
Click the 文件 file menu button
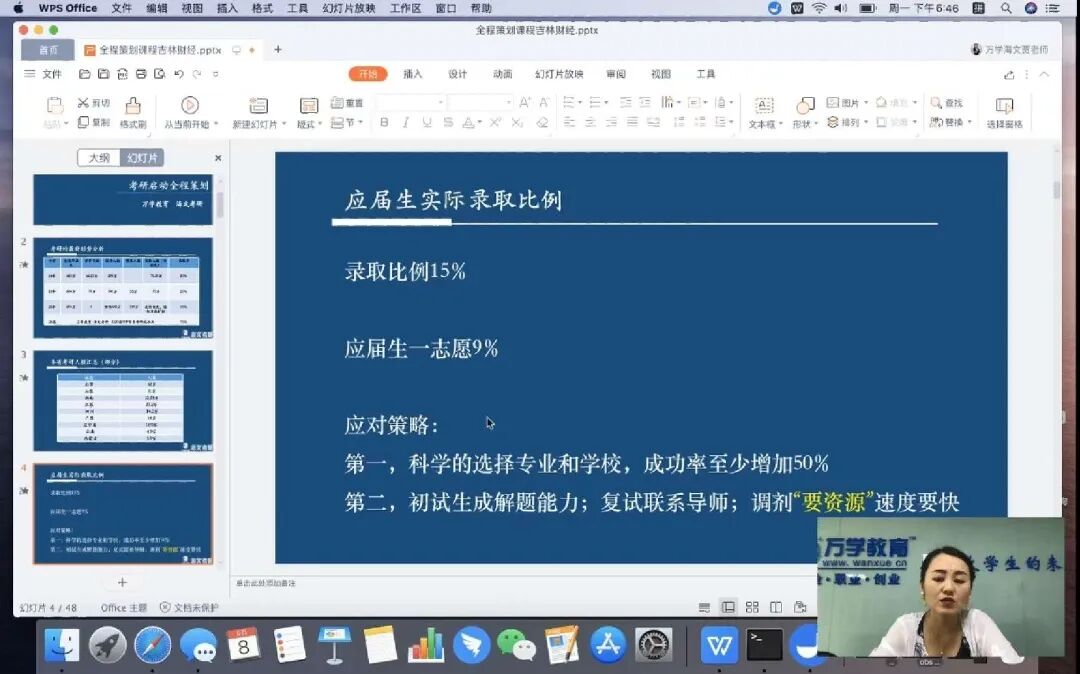[x=45, y=74]
